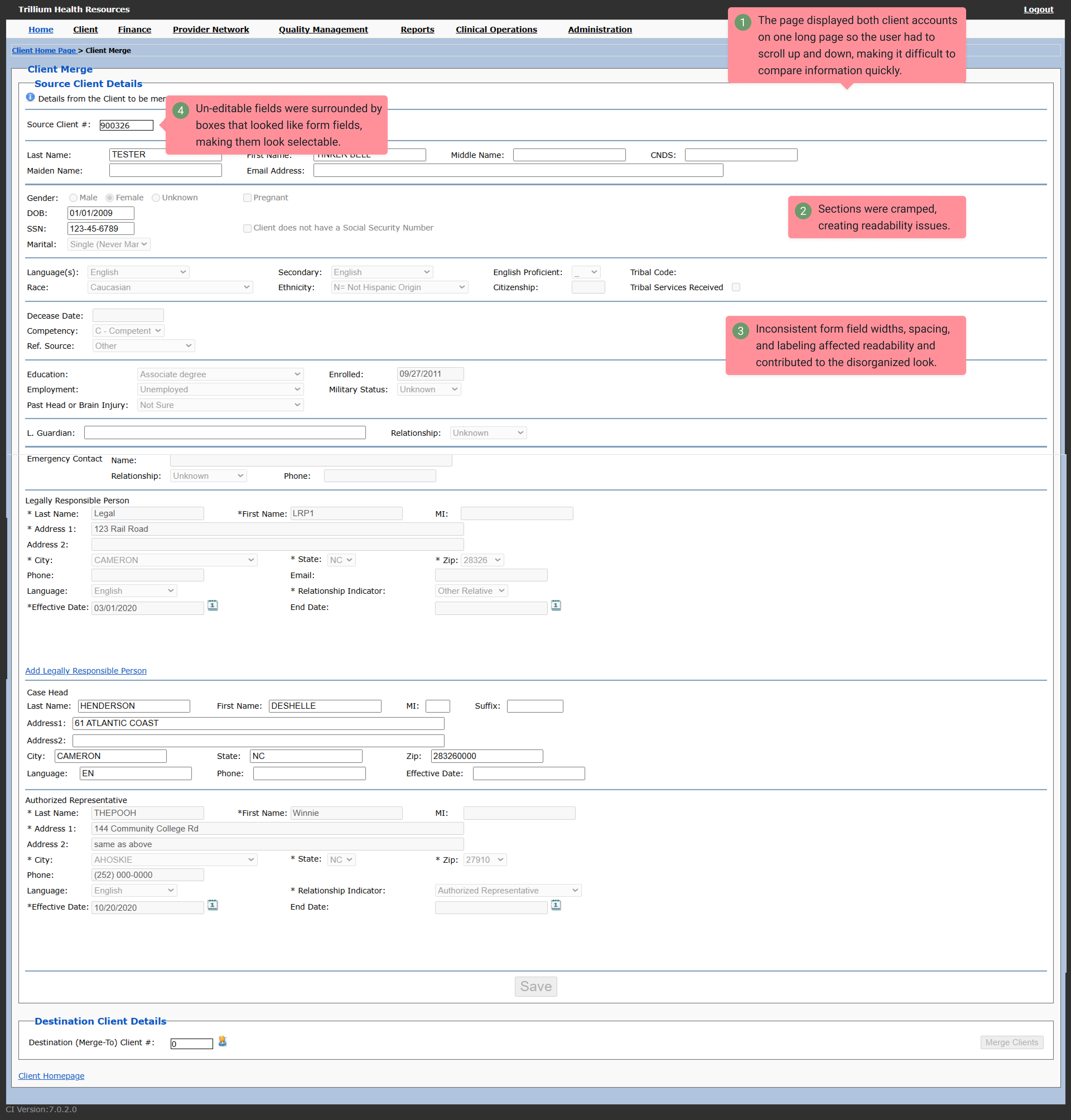
Task: Open the Employment dropdown showing Unemployed
Action: pos(220,390)
